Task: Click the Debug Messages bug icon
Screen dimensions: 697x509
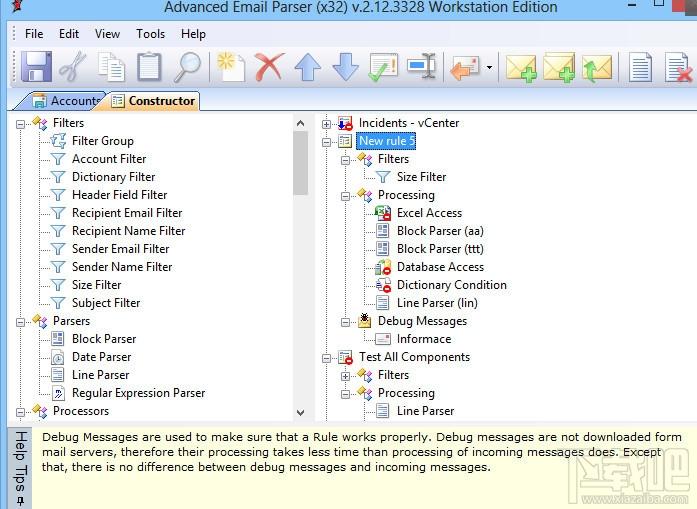Action: (365, 321)
